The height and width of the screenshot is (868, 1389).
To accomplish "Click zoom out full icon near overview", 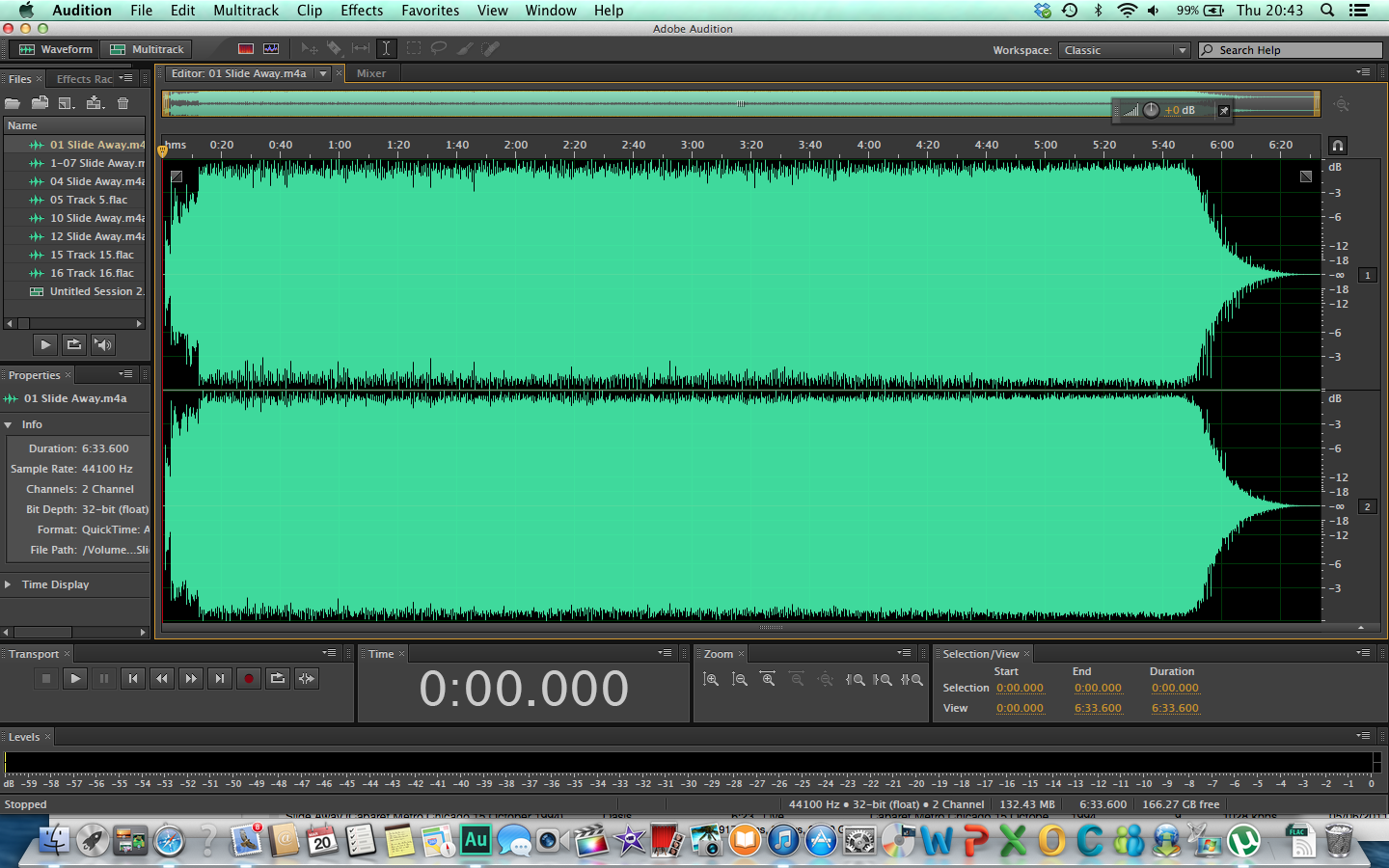I will (x=1341, y=104).
